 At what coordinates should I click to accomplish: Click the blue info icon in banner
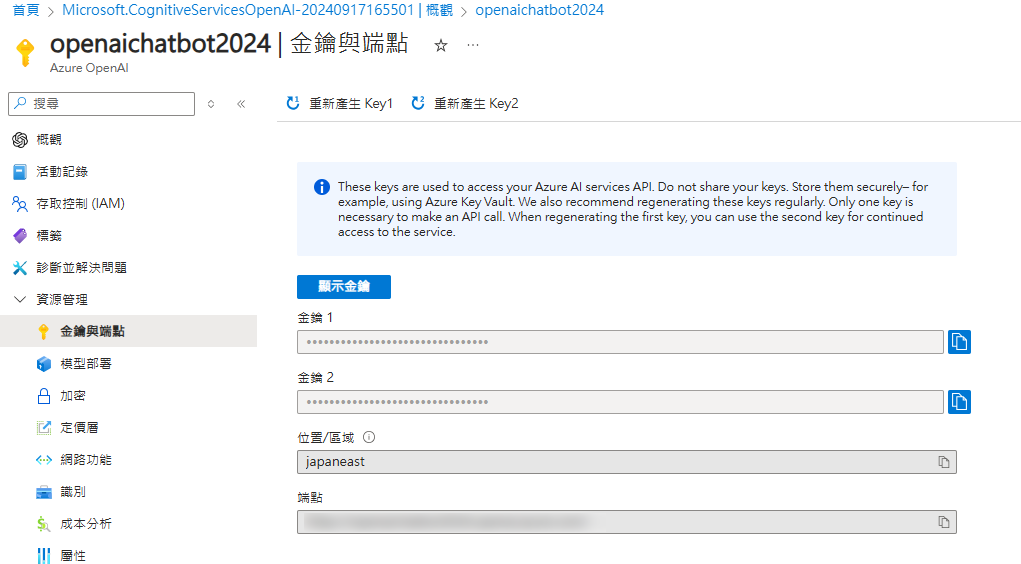pyautogui.click(x=322, y=188)
